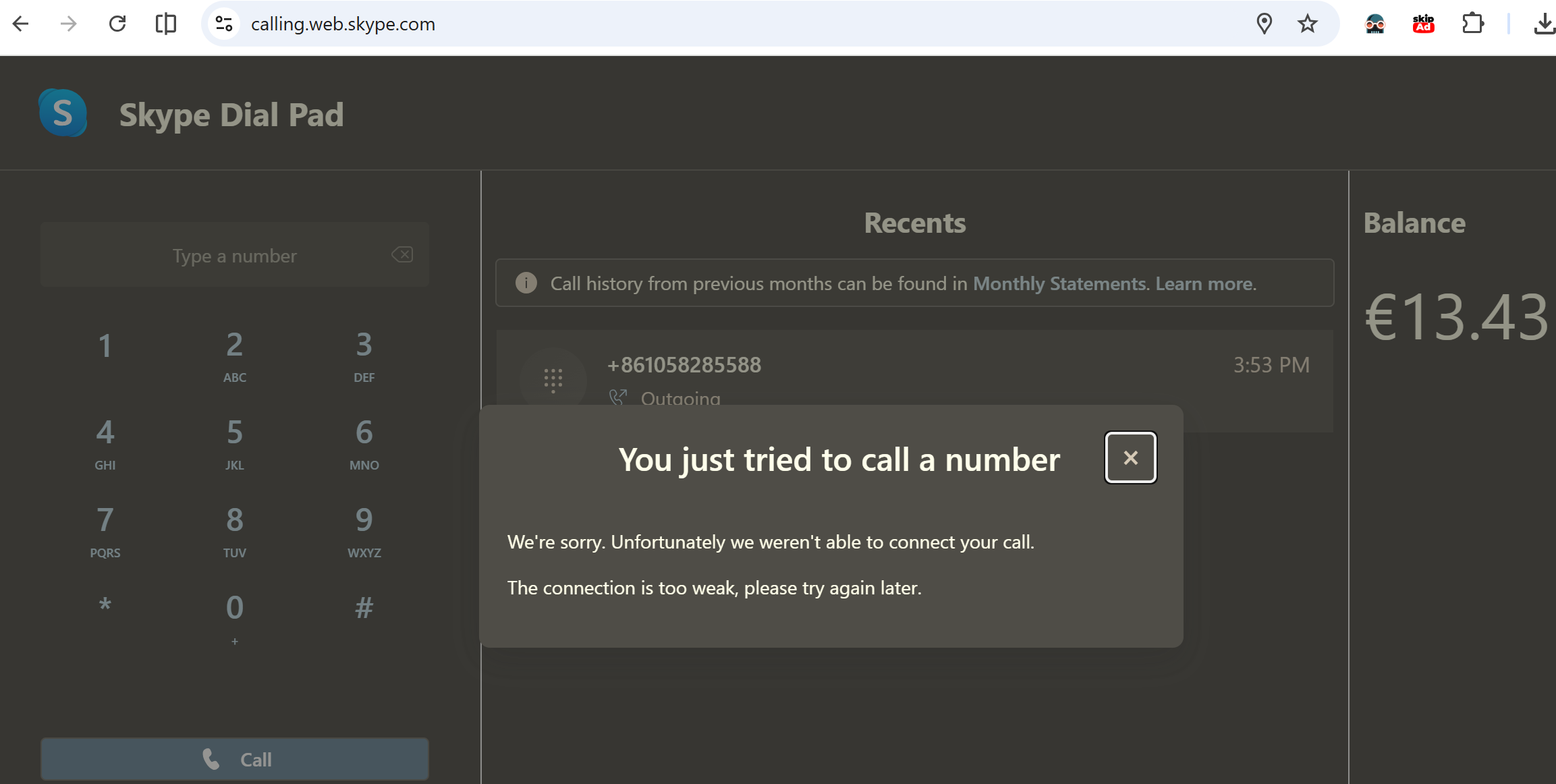
Task: Dial digit 0 on the keypad
Action: coord(235,619)
